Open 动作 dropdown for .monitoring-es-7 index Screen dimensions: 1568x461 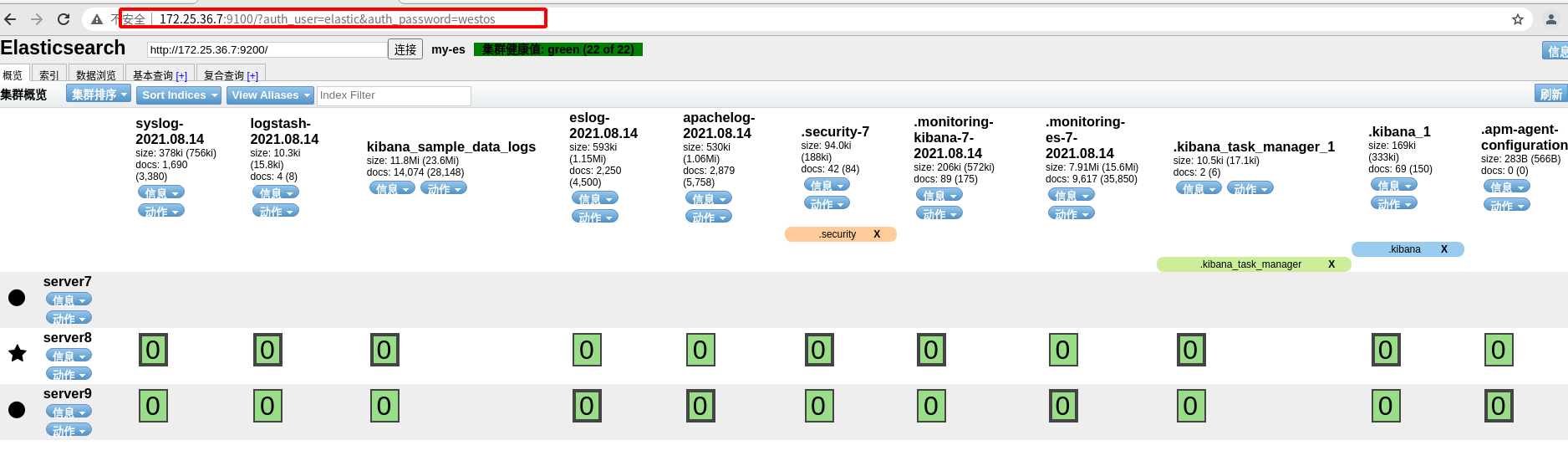[1072, 213]
